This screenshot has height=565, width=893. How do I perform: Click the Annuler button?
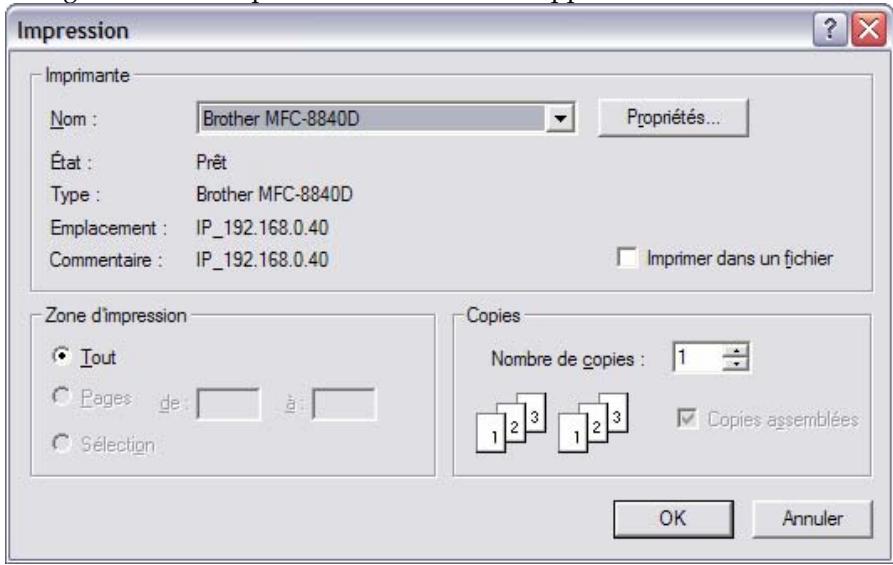pos(813,519)
